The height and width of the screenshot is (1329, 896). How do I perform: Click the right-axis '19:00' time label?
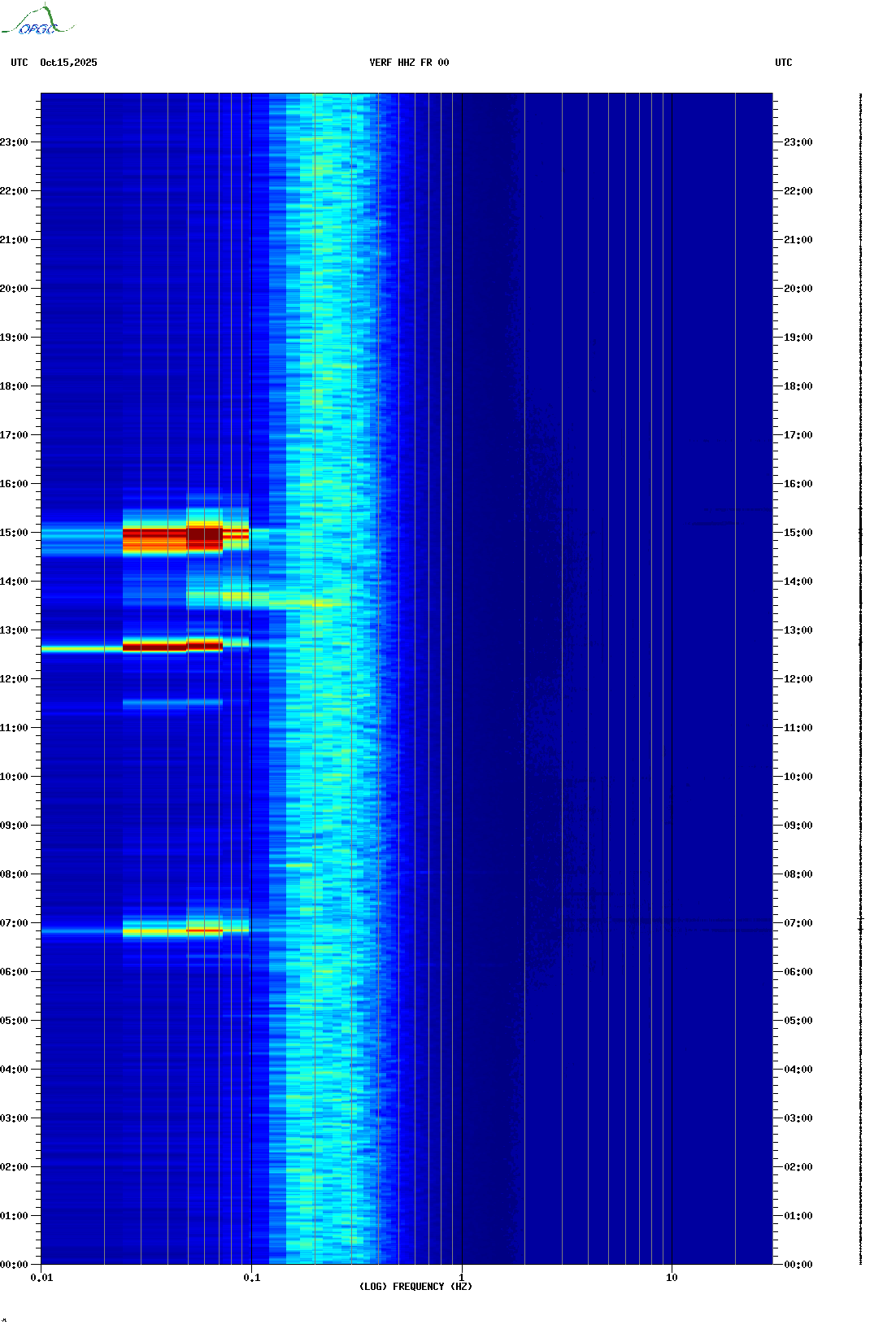(x=798, y=338)
